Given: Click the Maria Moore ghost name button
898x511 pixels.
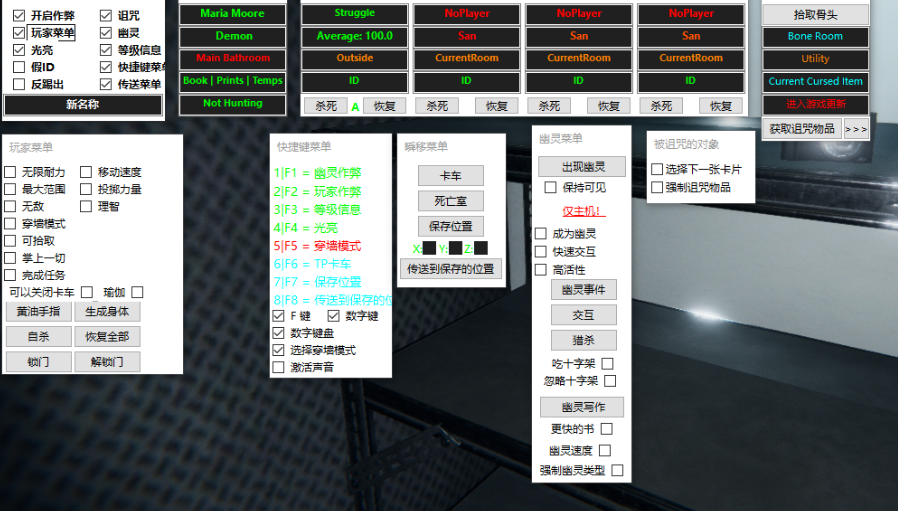Looking at the screenshot, I should click(233, 14).
